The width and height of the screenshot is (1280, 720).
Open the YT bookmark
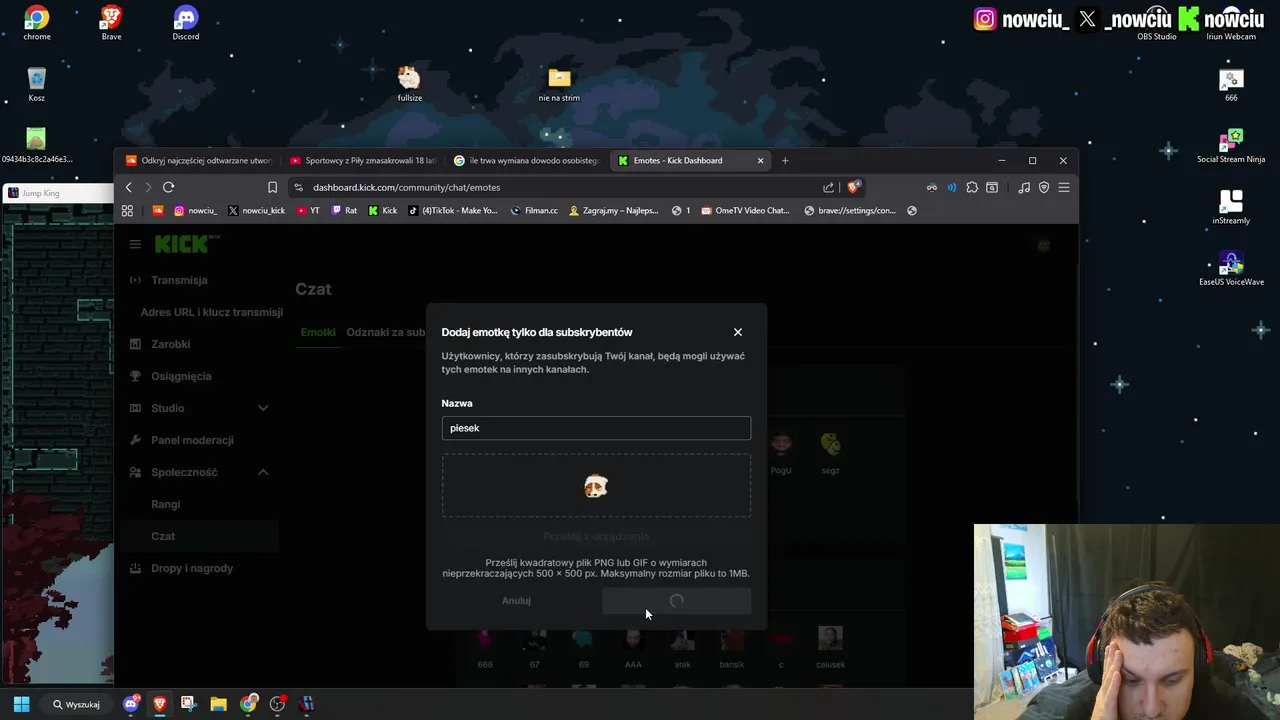(x=308, y=210)
